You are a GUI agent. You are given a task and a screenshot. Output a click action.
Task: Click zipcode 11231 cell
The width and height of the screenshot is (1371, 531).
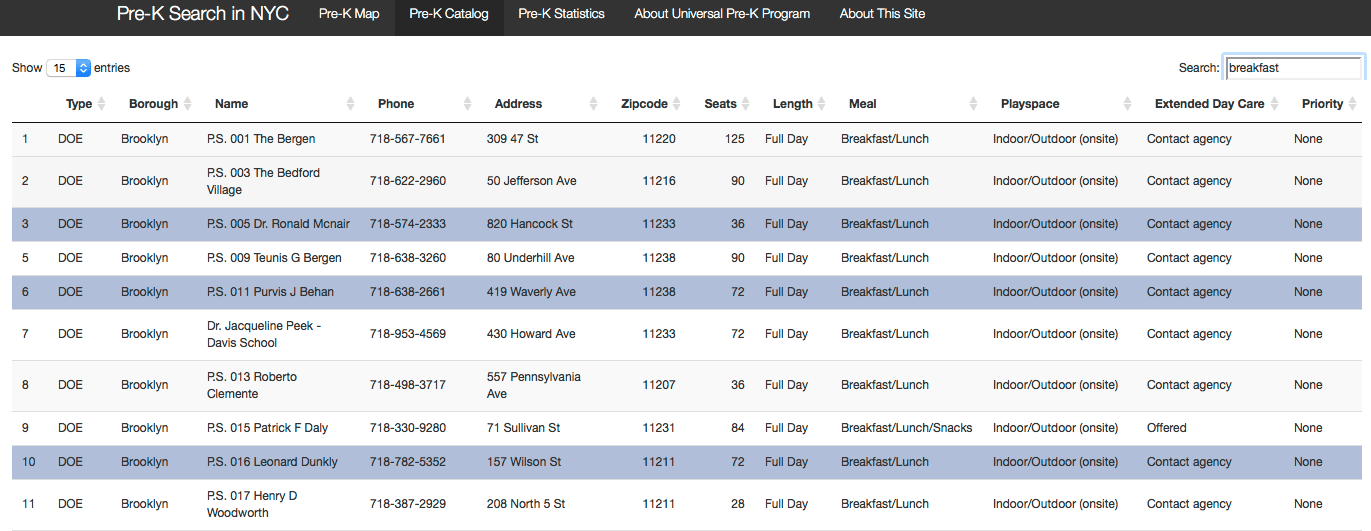click(659, 428)
